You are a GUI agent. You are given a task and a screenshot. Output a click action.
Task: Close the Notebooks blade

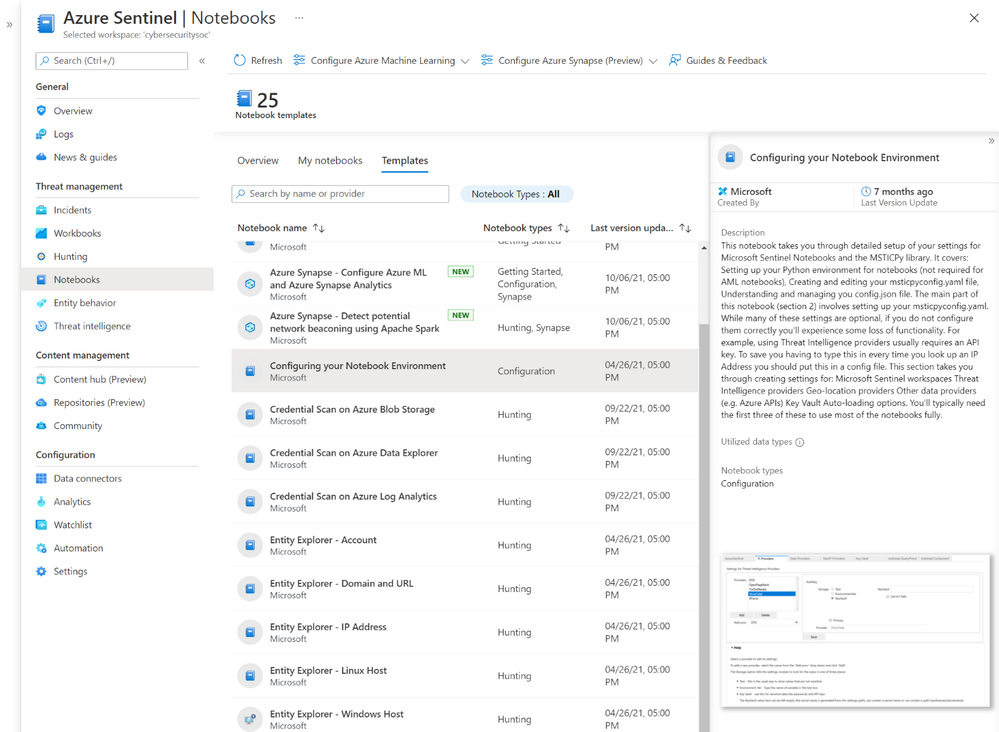click(974, 18)
